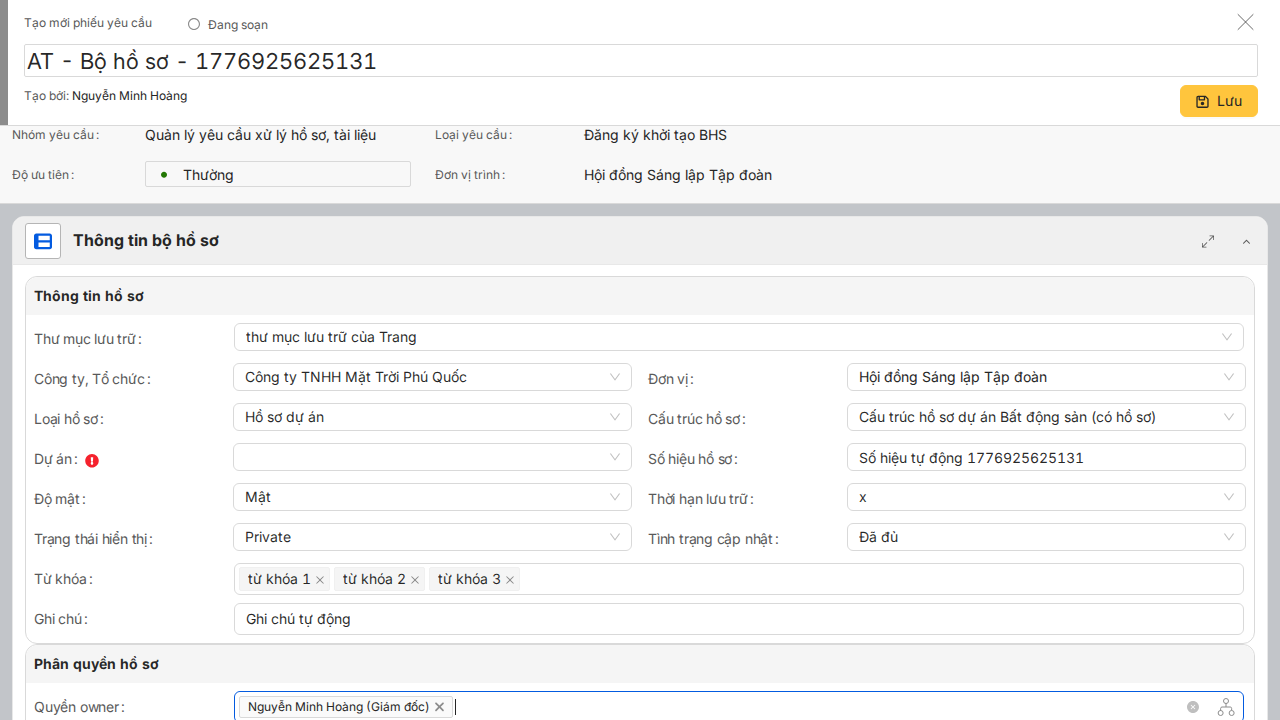Remove the từ khóa 2 tag

click(x=415, y=580)
